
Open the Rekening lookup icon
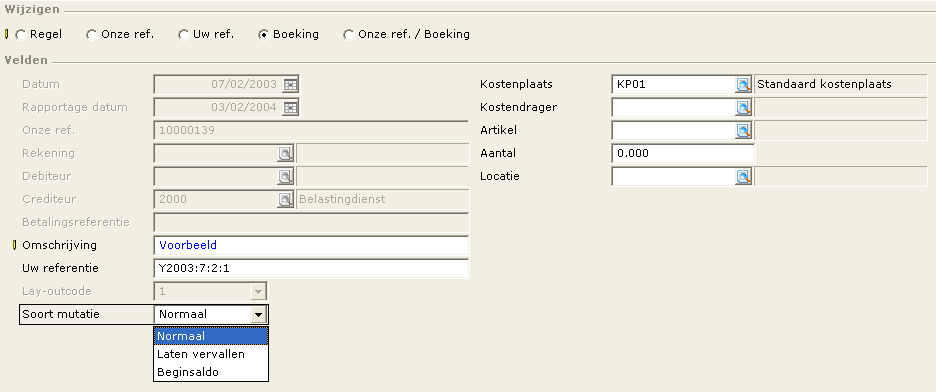click(x=285, y=154)
